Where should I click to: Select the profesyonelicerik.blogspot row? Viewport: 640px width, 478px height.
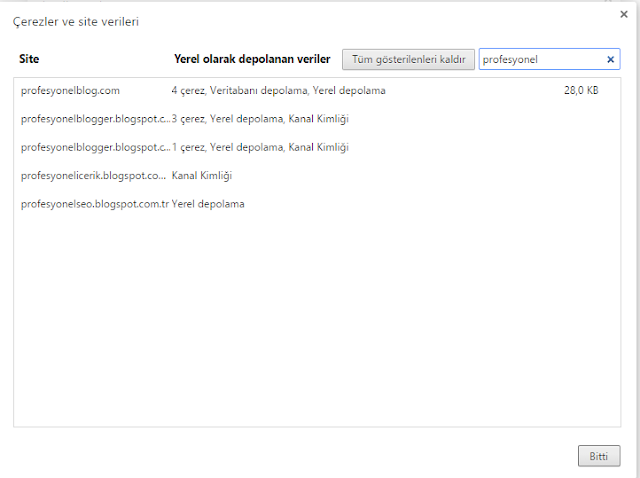[317, 176]
